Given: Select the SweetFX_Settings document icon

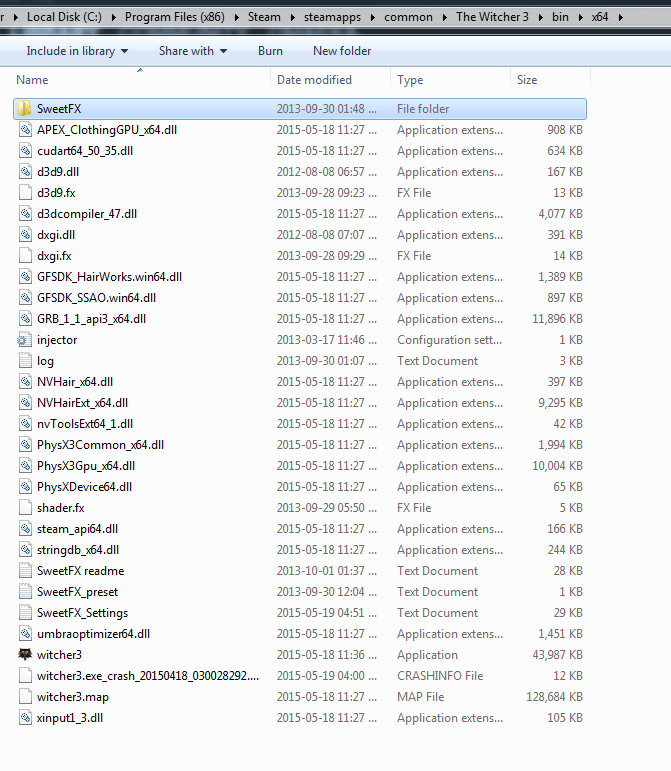Looking at the screenshot, I should pos(25,613).
